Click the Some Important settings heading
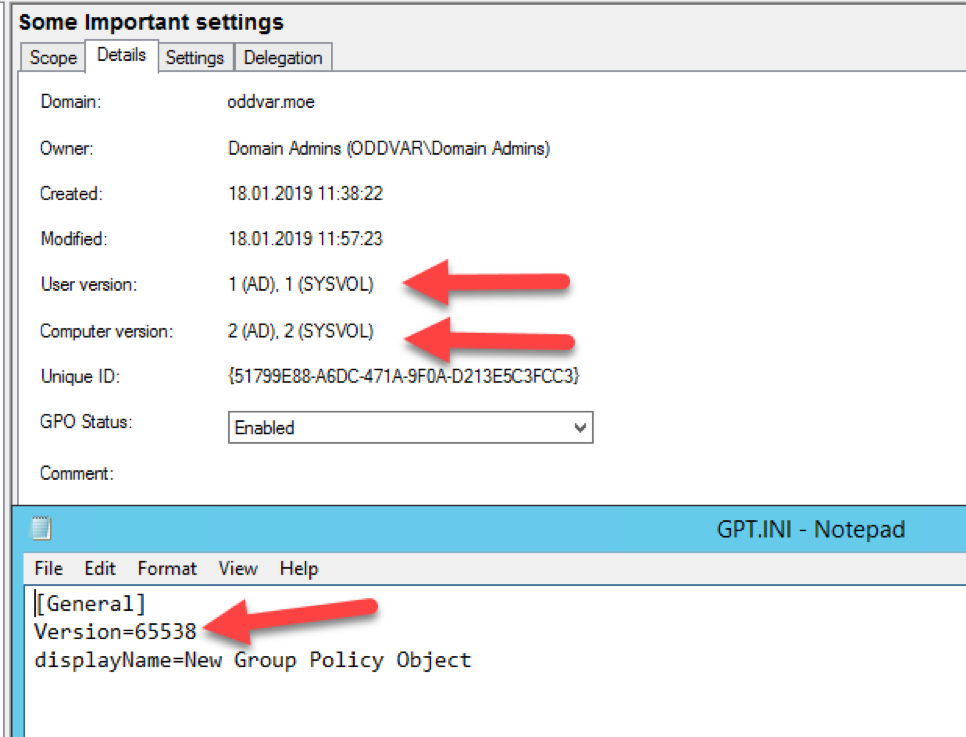This screenshot has width=966, height=737. coord(151,22)
